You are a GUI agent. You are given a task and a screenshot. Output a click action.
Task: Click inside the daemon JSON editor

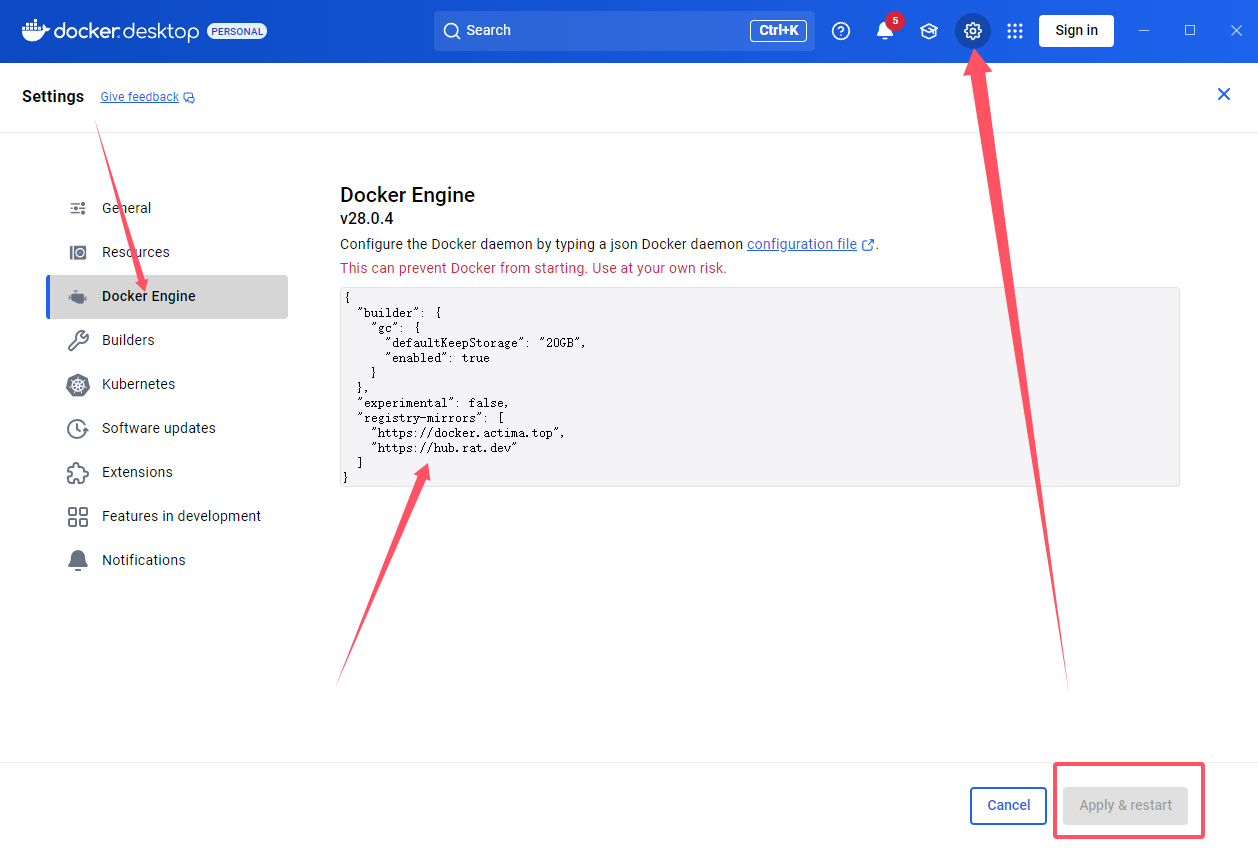tap(759, 387)
